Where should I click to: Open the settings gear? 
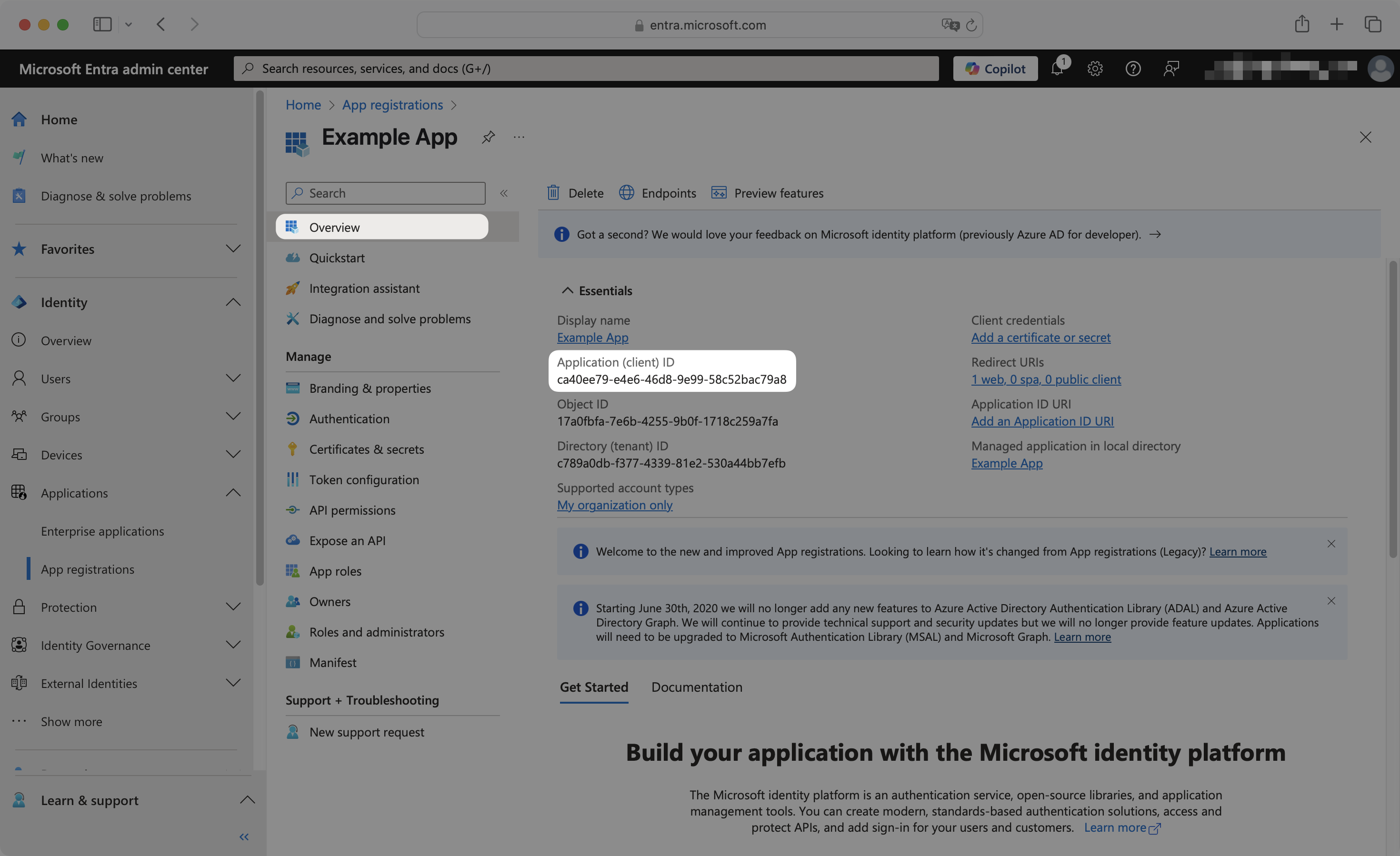pyautogui.click(x=1095, y=68)
